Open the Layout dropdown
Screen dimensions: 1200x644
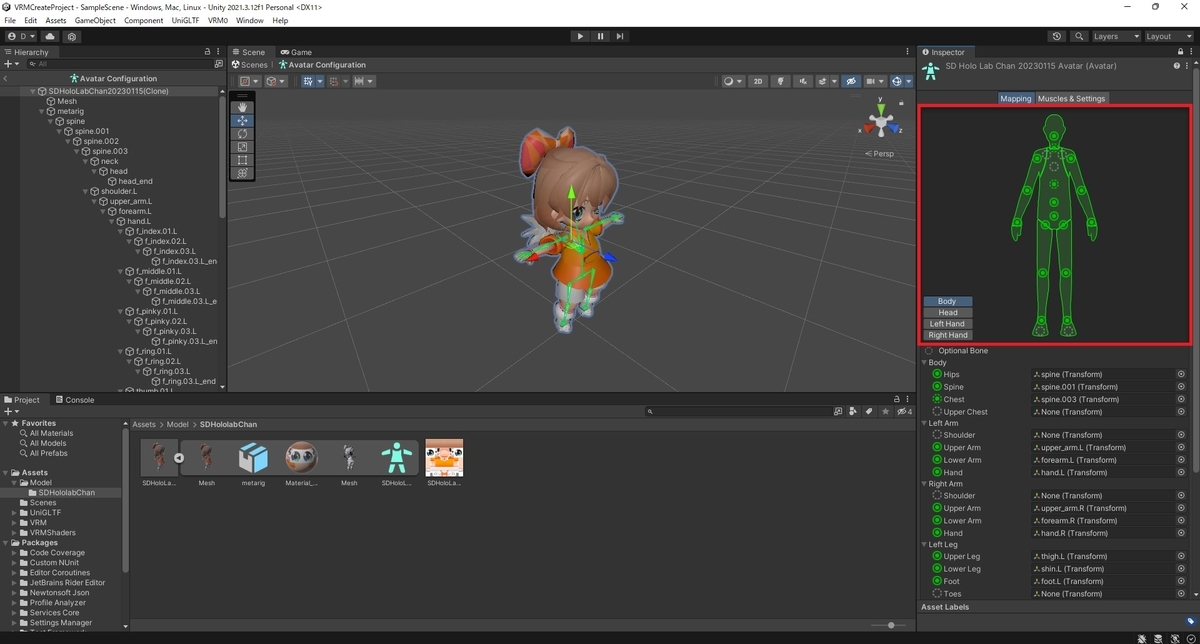(x=1168, y=36)
